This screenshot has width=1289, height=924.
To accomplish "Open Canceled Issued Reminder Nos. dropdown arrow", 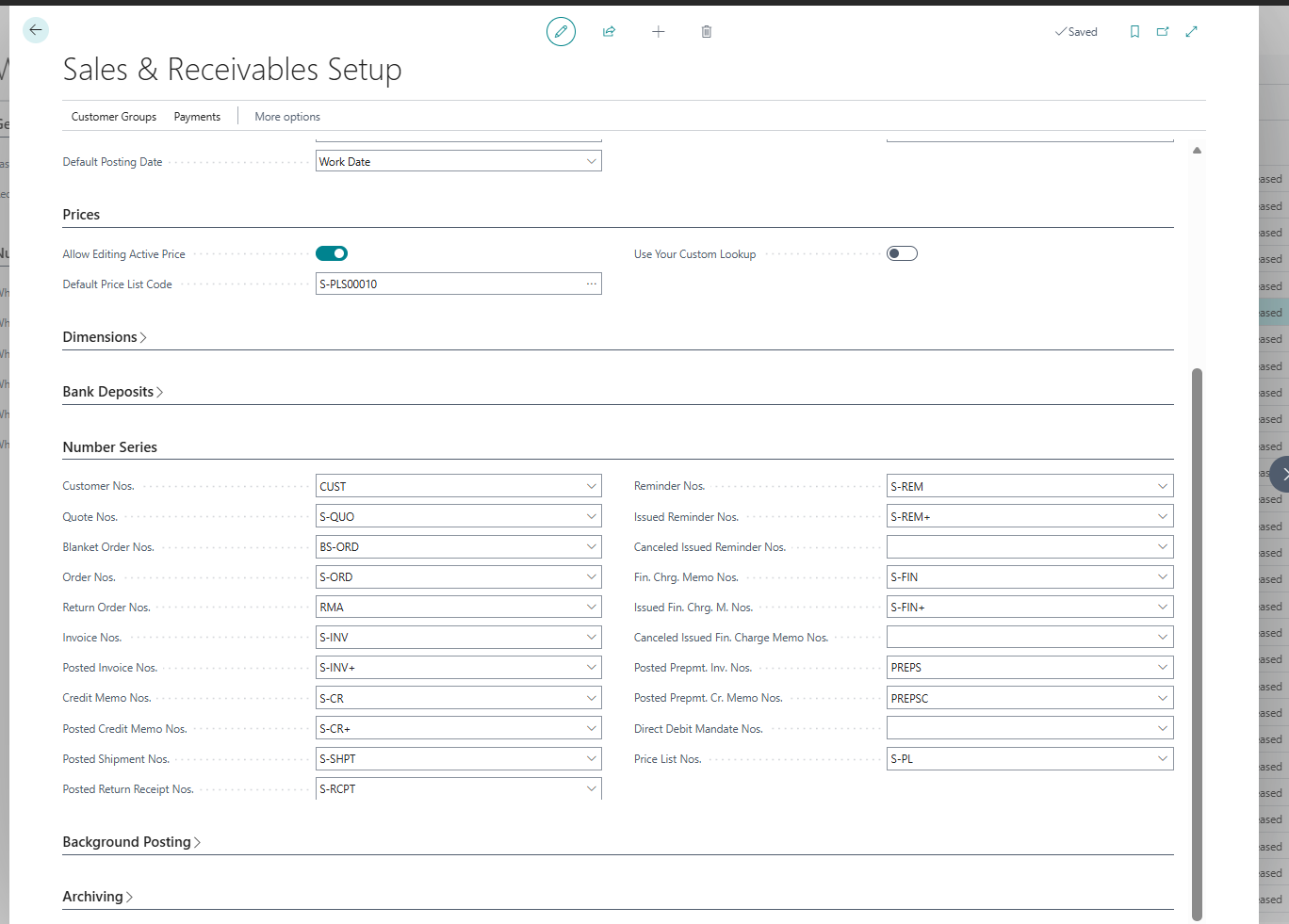I will click(1163, 546).
